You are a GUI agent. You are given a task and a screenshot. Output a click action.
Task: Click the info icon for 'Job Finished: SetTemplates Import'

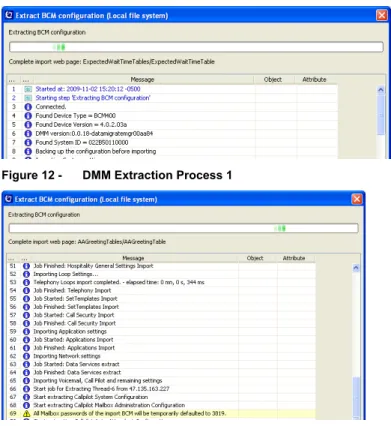tap(26, 307)
